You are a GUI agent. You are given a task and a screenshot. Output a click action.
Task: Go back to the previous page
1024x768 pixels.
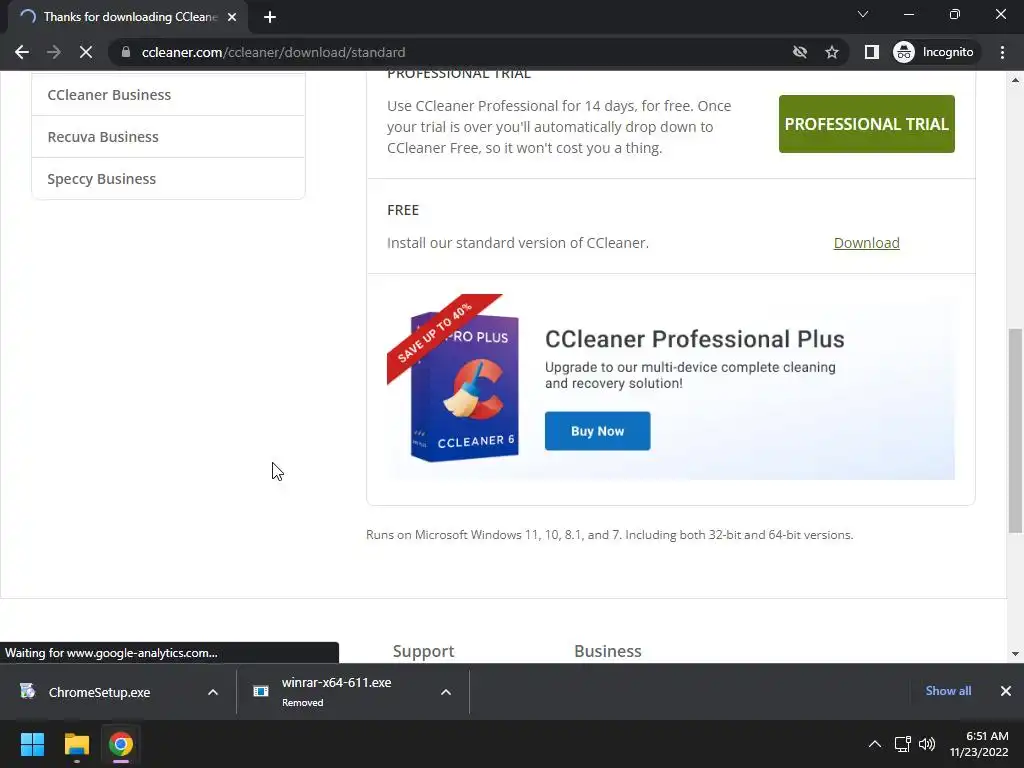[x=22, y=52]
